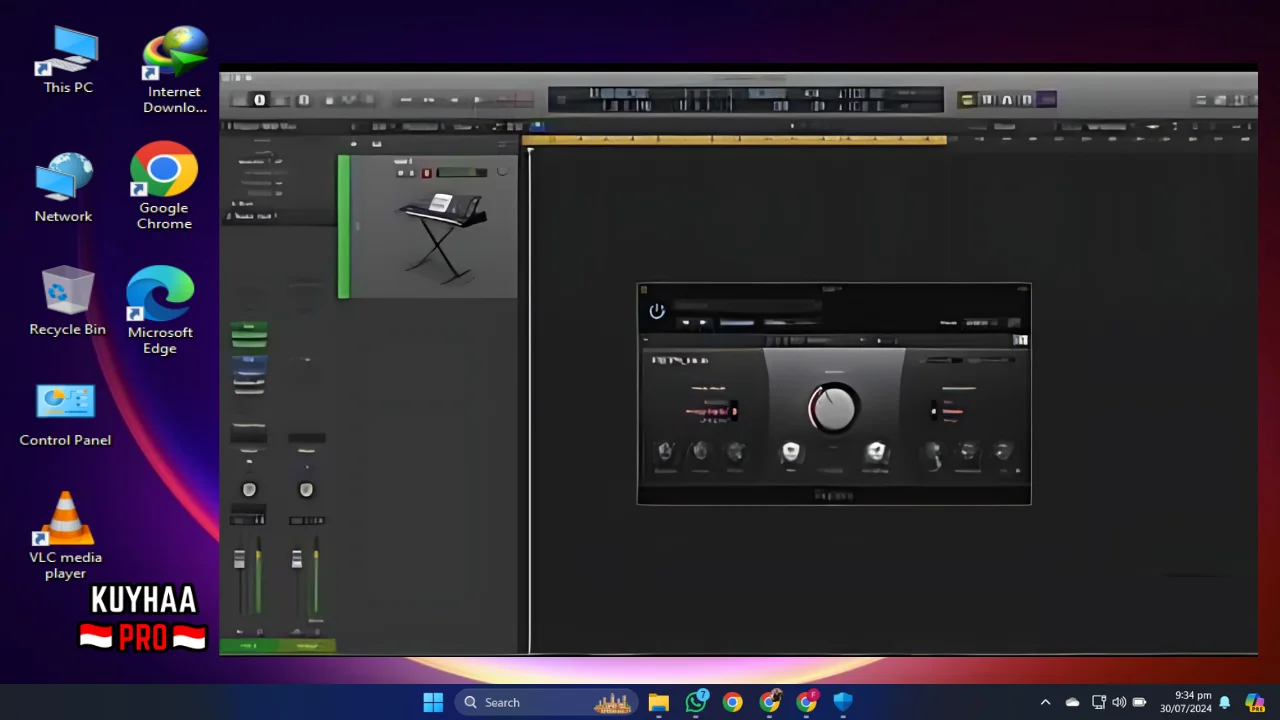Open the This PC desktop icon
The image size is (1280, 720).
[68, 60]
